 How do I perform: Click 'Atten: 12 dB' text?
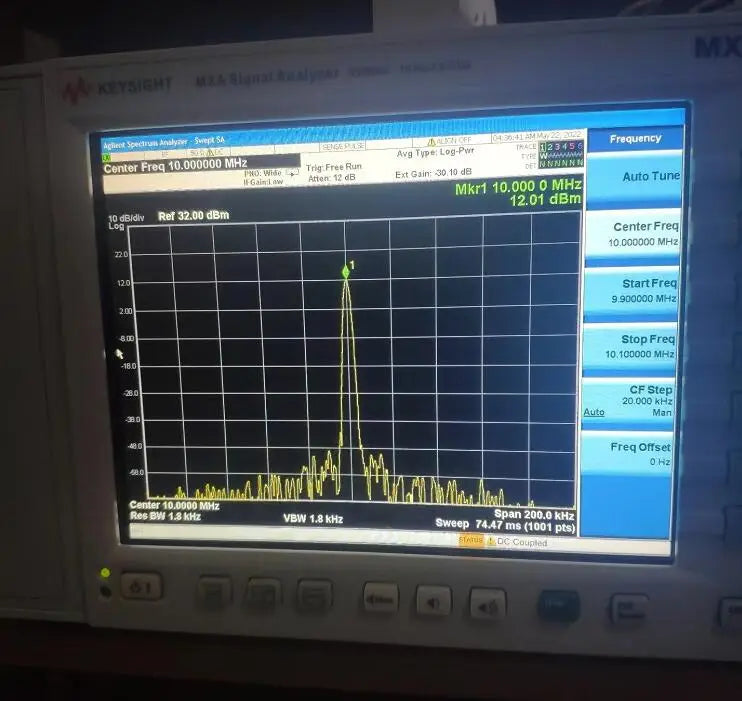331,178
